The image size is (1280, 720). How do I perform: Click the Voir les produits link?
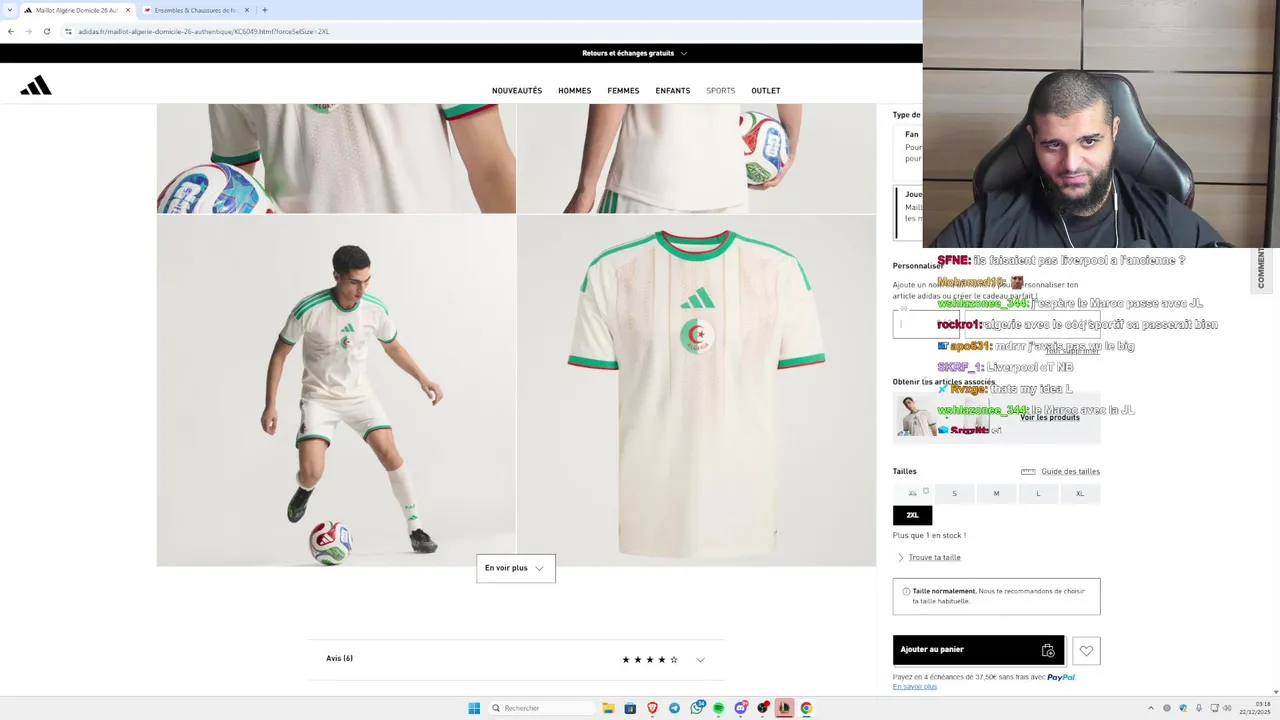pos(1050,418)
